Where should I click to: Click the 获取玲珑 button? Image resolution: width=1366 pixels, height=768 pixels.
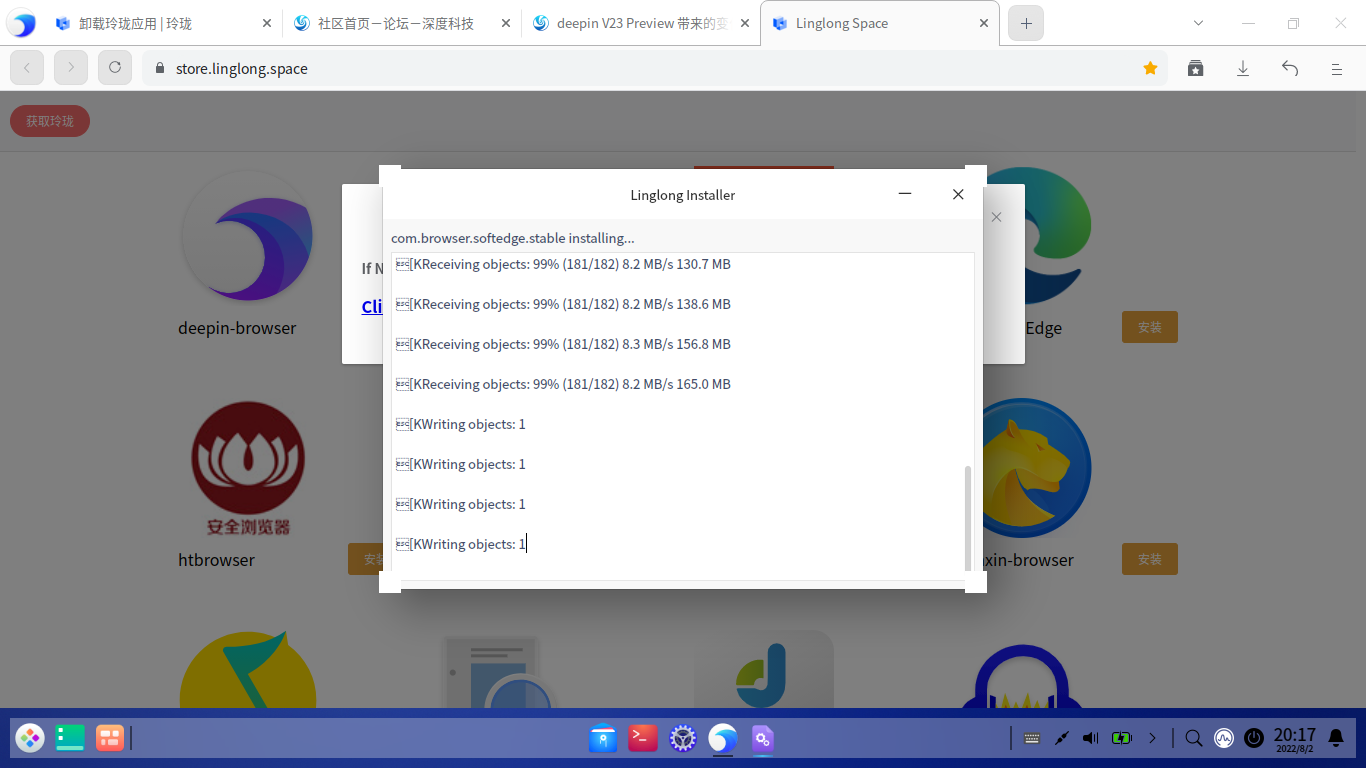pos(49,120)
